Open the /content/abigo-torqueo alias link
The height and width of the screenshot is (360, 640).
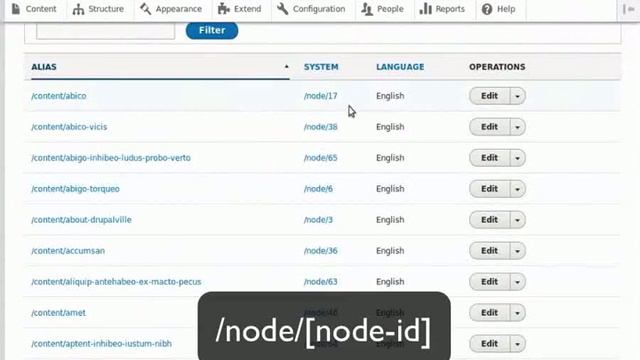coord(76,189)
